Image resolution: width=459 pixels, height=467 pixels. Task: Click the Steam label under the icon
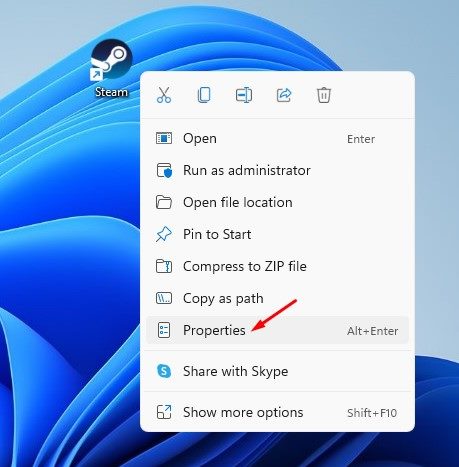pyautogui.click(x=111, y=92)
